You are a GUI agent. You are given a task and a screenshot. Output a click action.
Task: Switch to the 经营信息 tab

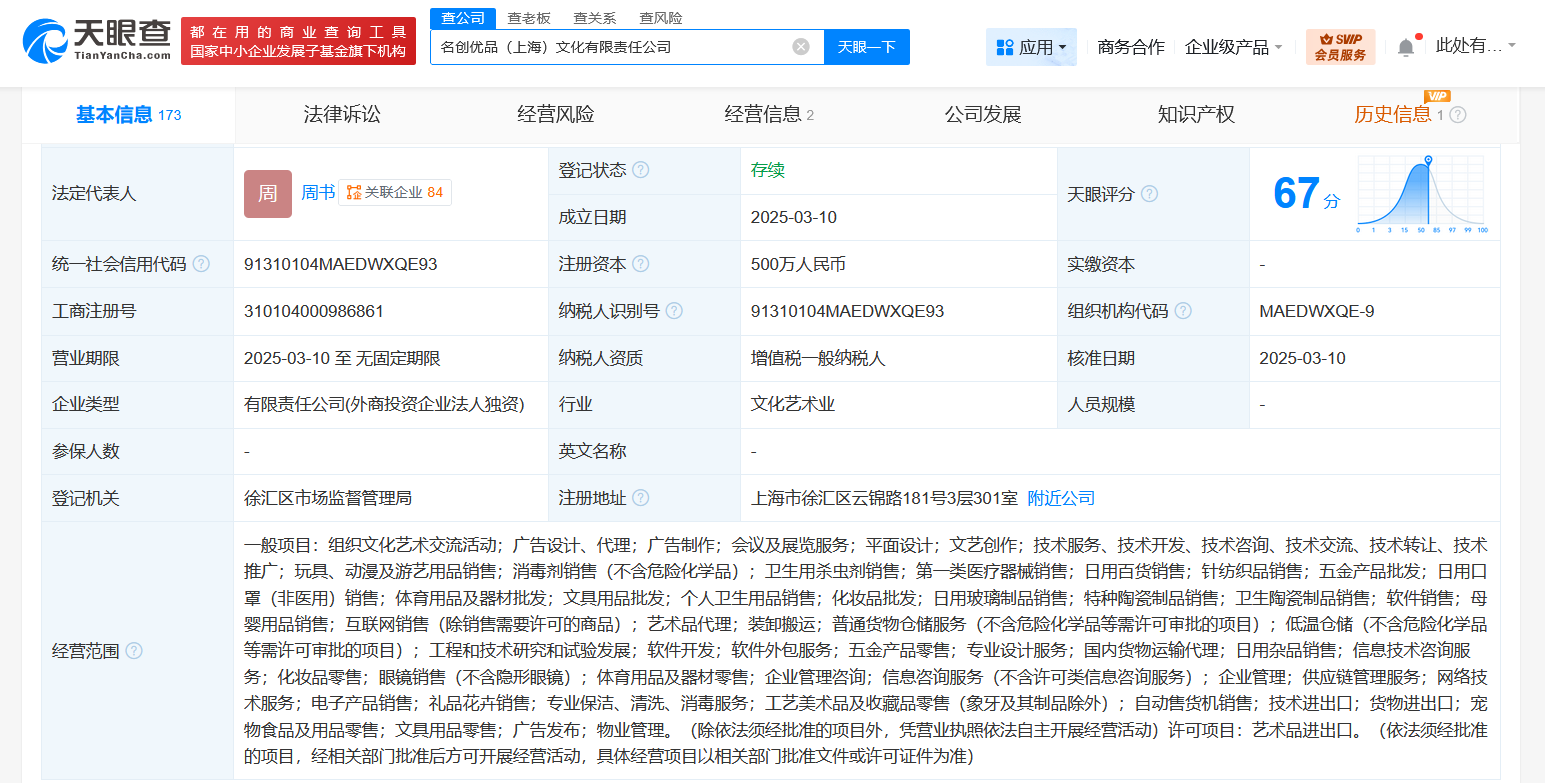click(763, 114)
